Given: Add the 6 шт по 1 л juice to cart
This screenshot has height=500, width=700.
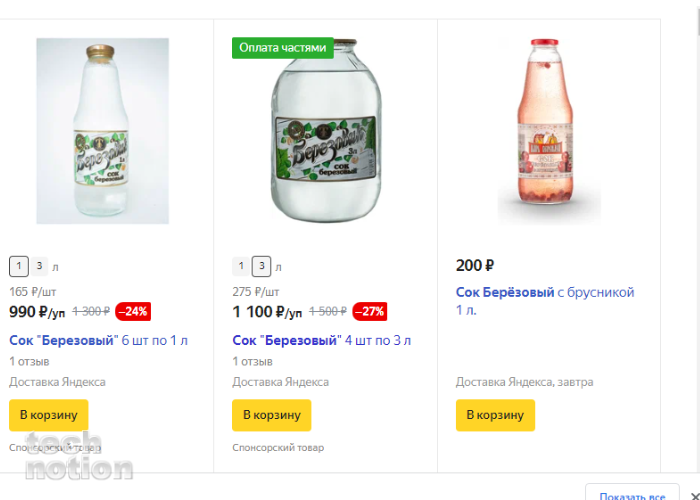Looking at the screenshot, I should click(x=49, y=415).
